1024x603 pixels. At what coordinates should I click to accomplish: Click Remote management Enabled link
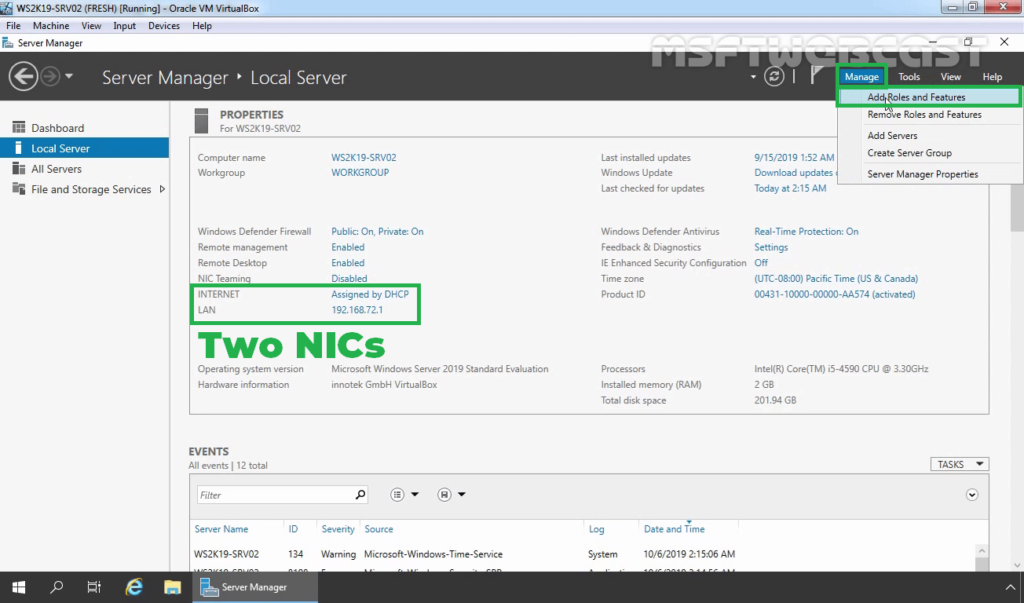coord(347,247)
